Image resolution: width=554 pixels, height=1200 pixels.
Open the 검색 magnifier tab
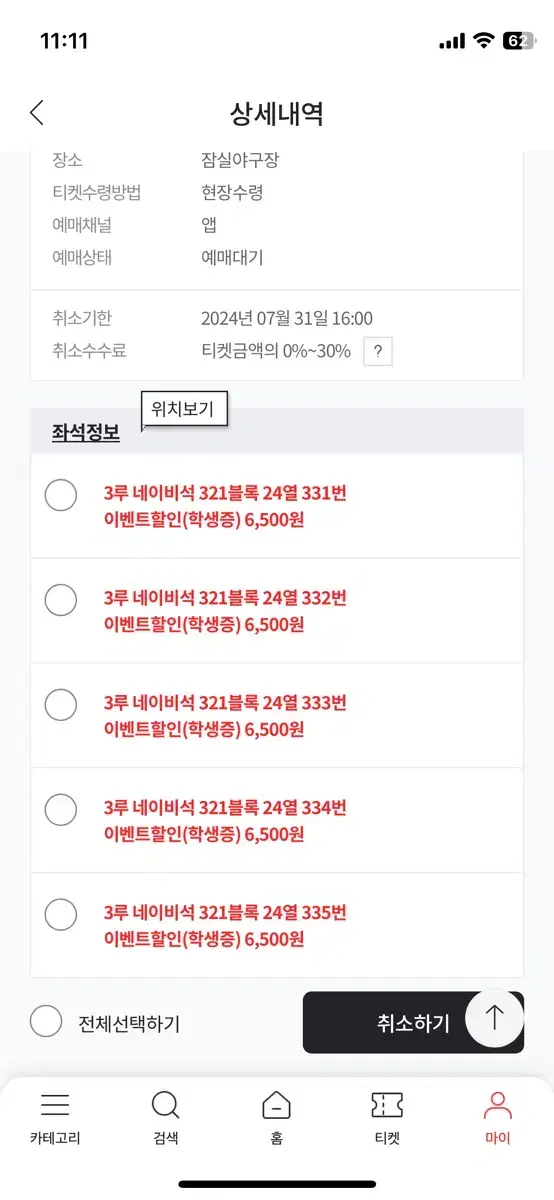tap(166, 1117)
